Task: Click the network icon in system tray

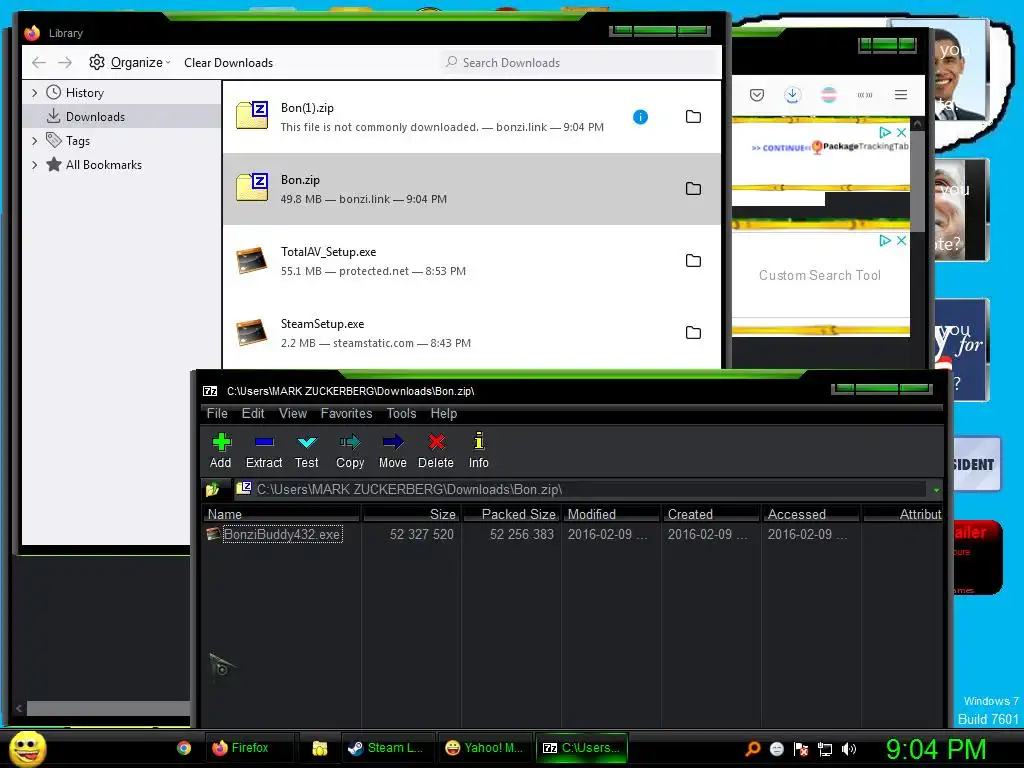Action: pyautogui.click(x=825, y=749)
